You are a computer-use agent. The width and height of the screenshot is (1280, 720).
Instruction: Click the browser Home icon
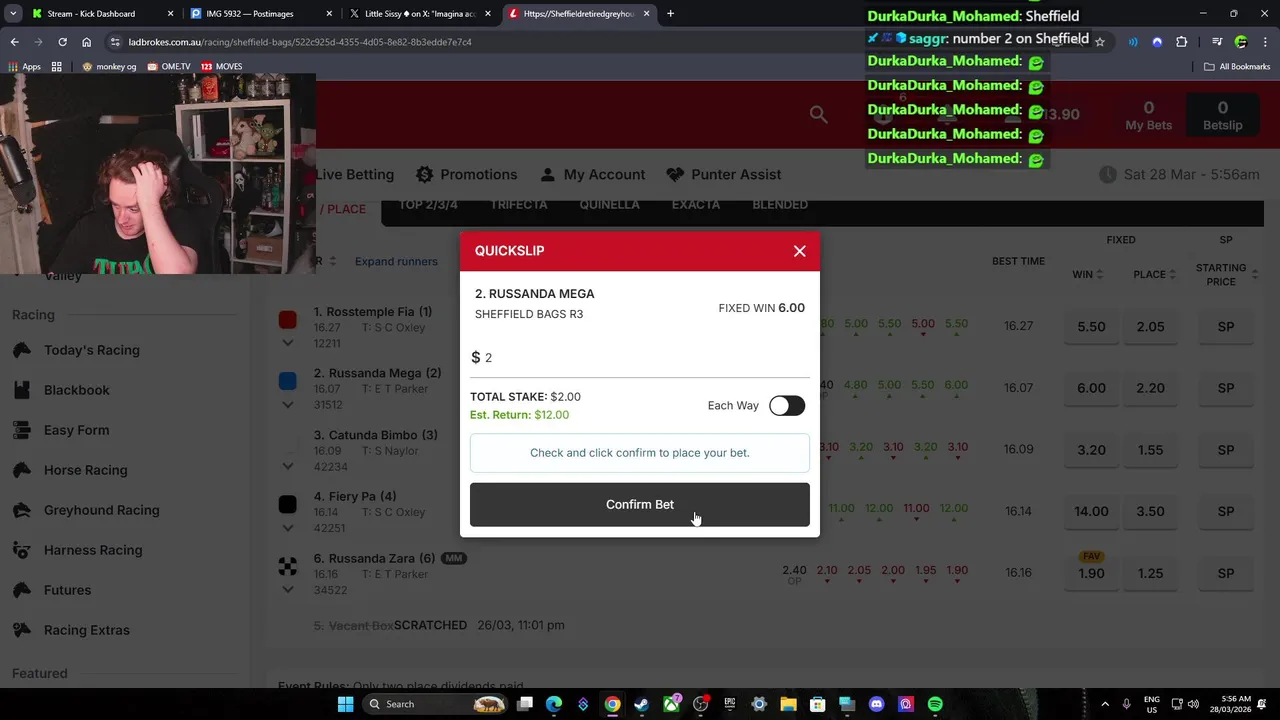click(87, 42)
